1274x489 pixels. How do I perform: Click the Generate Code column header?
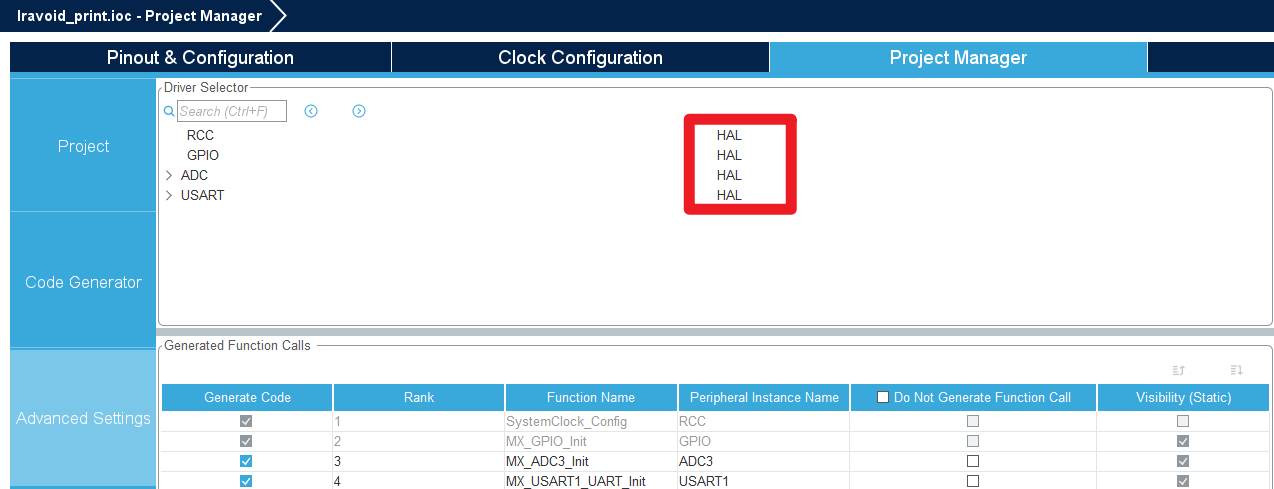point(247,397)
